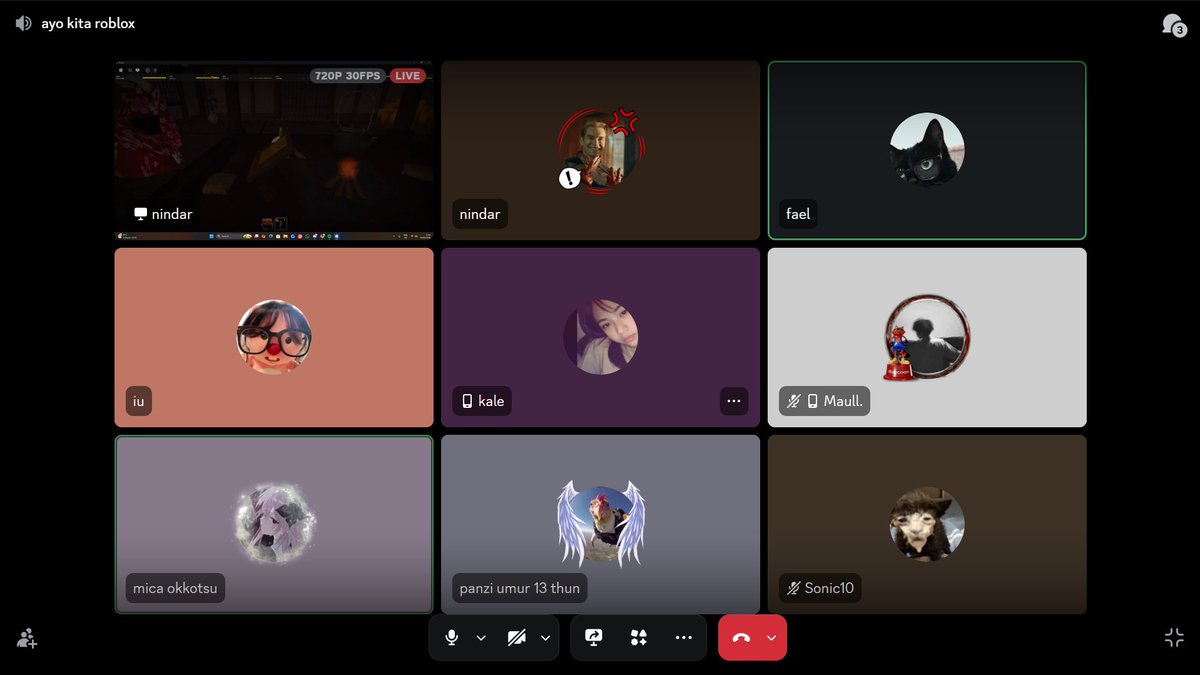Open disconnect options chevron
Screen dimensions: 1200x675
point(771,638)
